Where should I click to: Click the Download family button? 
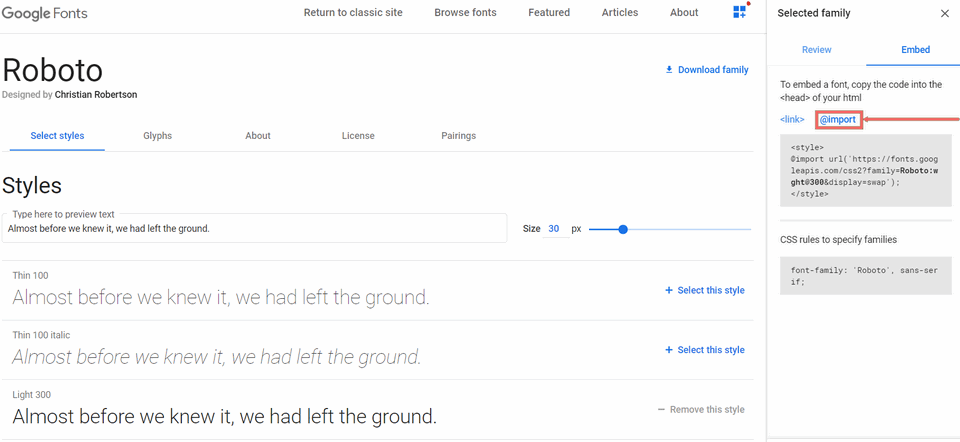tap(707, 70)
